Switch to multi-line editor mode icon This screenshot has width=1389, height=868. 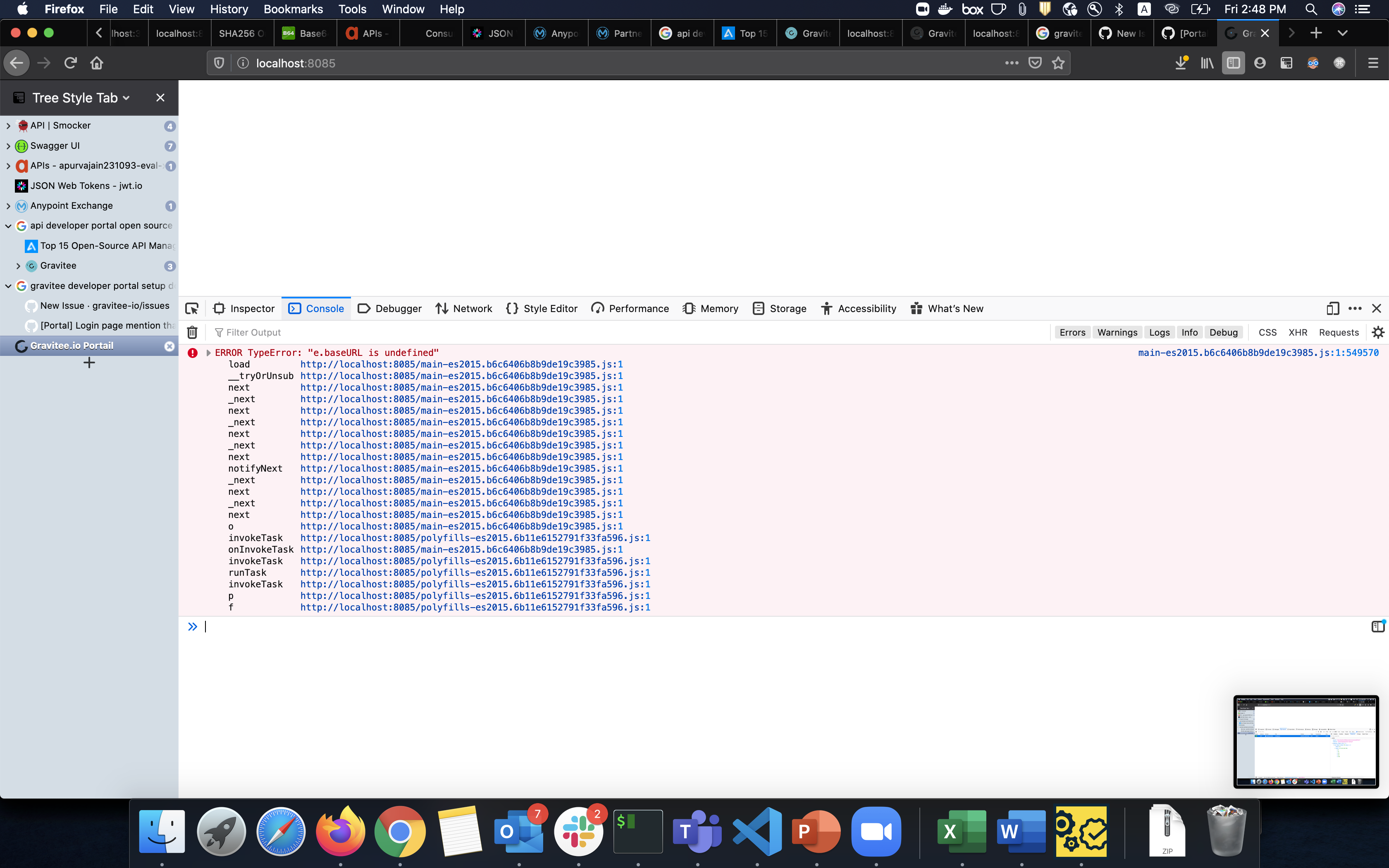(x=1377, y=626)
